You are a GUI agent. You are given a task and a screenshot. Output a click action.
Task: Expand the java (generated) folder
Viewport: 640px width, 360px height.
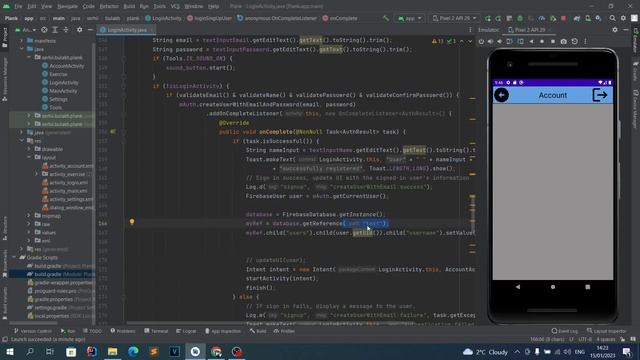[x=22, y=132]
